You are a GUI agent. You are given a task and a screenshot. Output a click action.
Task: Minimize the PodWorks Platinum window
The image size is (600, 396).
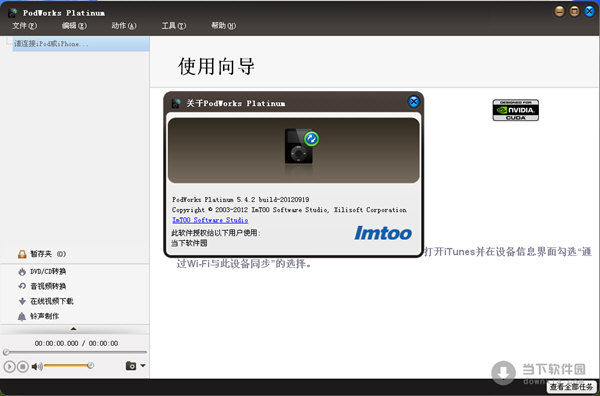559,11
